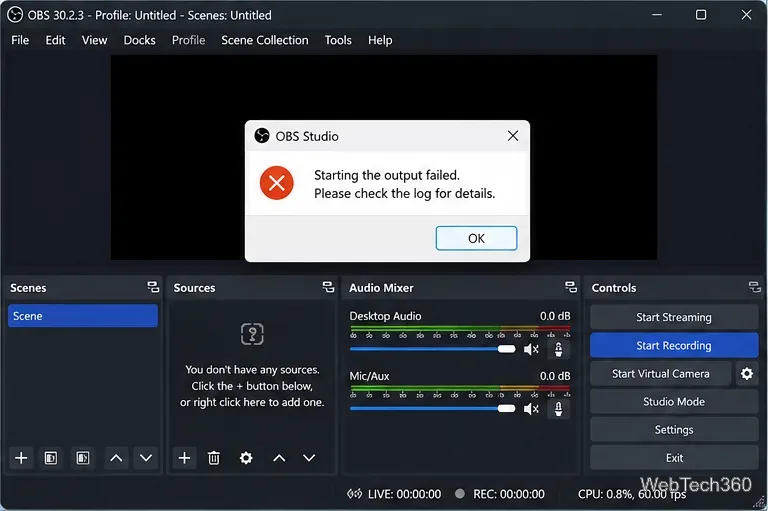Screen dimensions: 768x511
Task: Add a new scene with plus button
Action: (21, 458)
